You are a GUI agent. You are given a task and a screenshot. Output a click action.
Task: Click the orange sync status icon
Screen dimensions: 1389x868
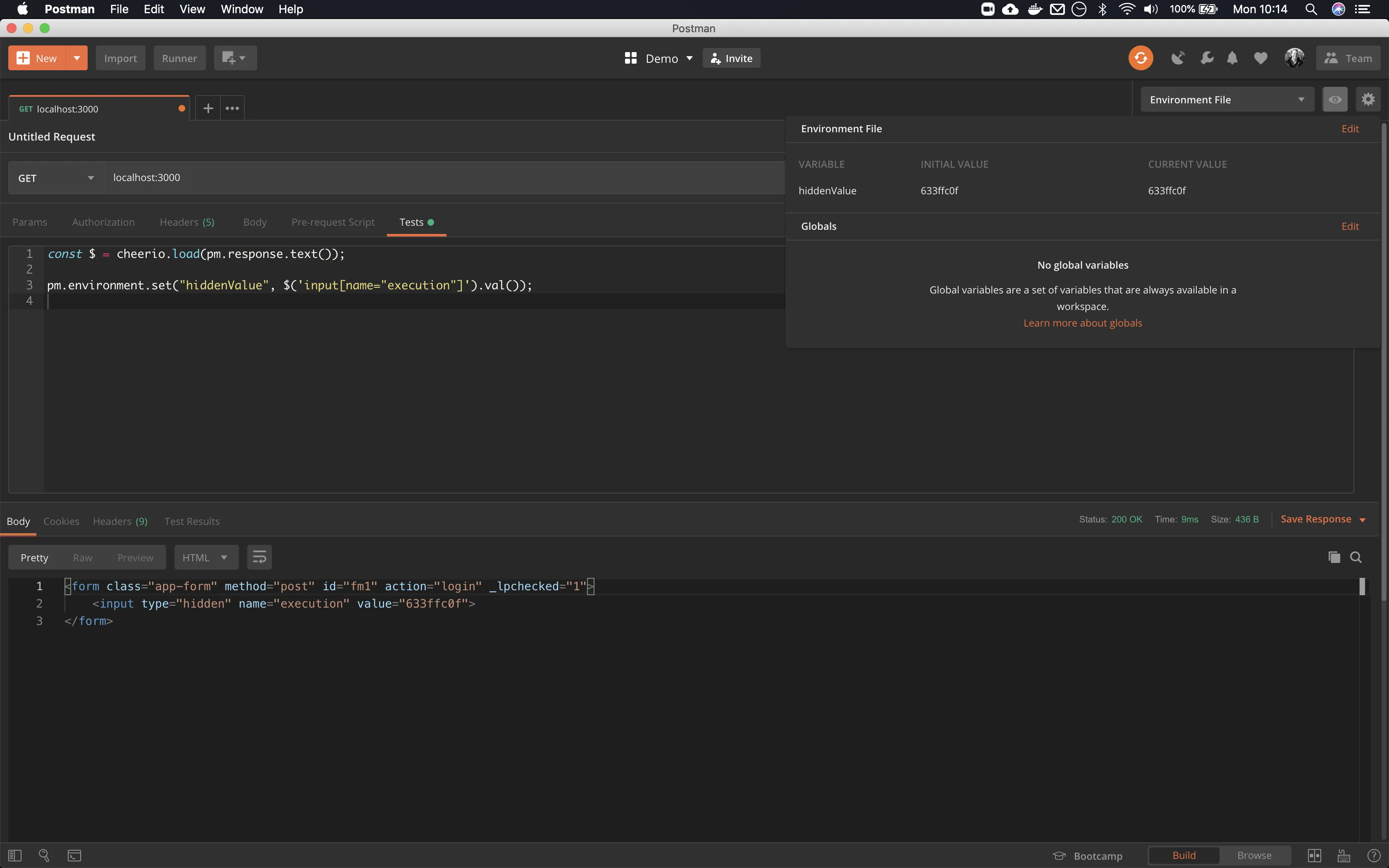(1141, 58)
